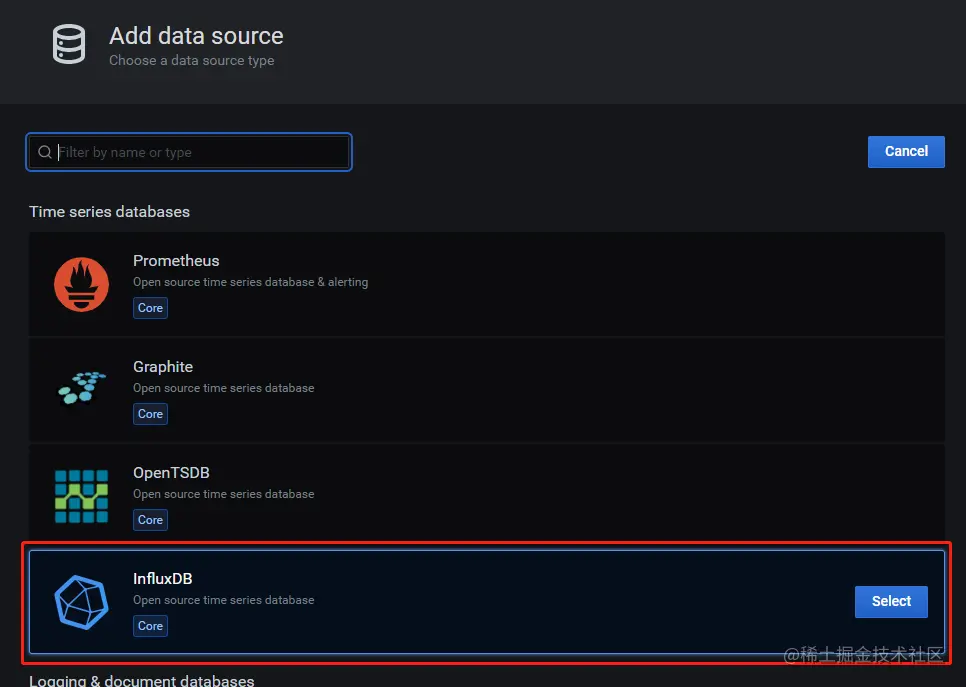Click the Graphite hexagons logo icon
The image size is (966, 687).
point(82,389)
